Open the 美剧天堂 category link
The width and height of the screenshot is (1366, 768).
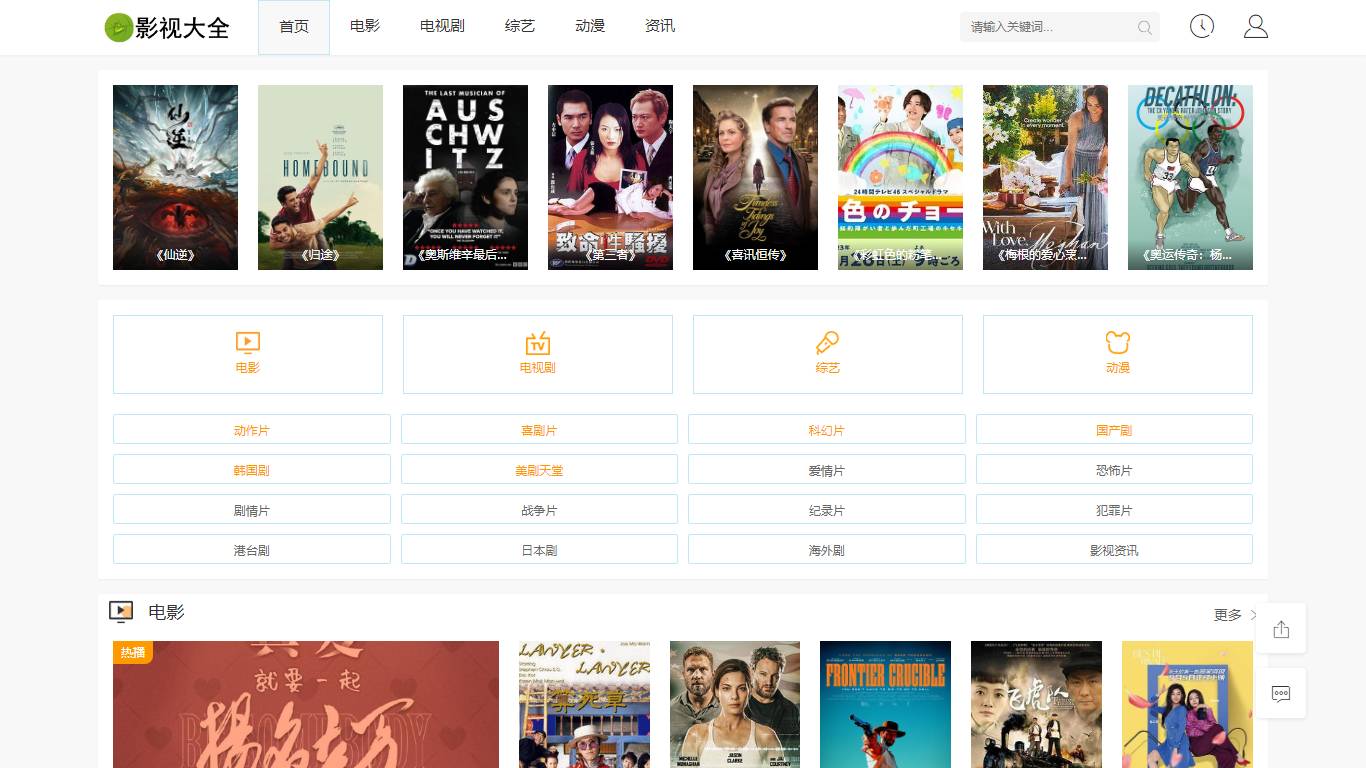[x=539, y=470]
